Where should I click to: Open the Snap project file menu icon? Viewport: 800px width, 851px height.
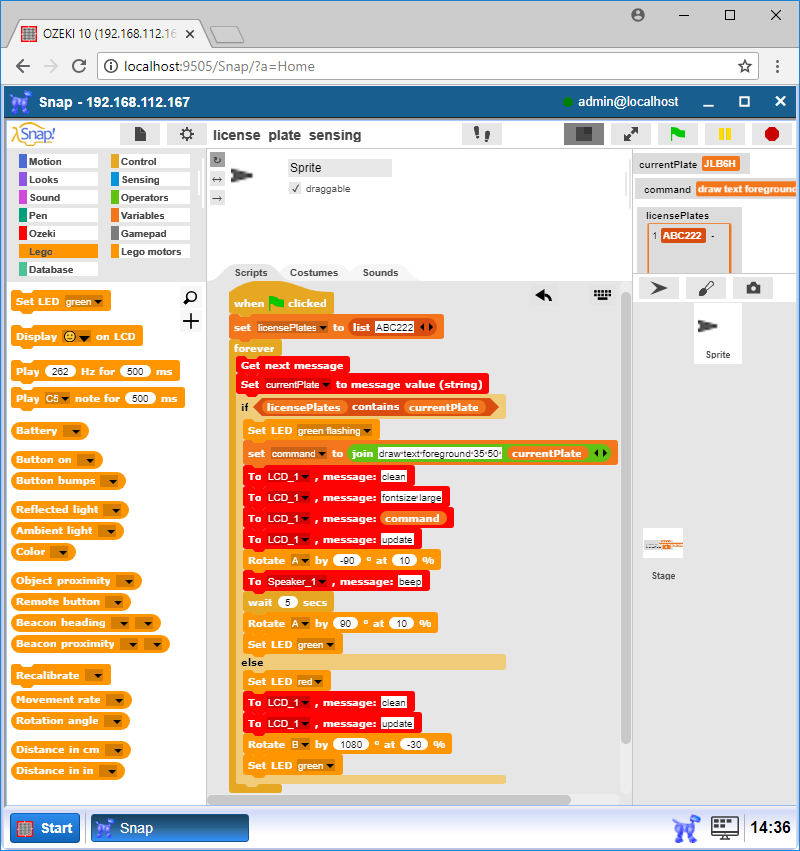(x=140, y=134)
